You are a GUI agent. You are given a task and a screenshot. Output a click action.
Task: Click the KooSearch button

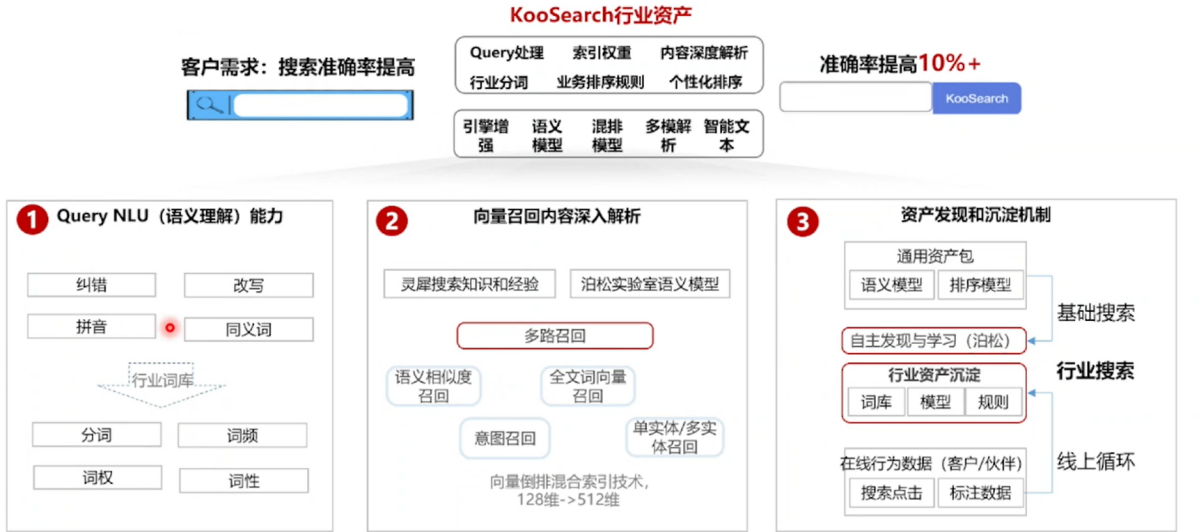tap(976, 98)
